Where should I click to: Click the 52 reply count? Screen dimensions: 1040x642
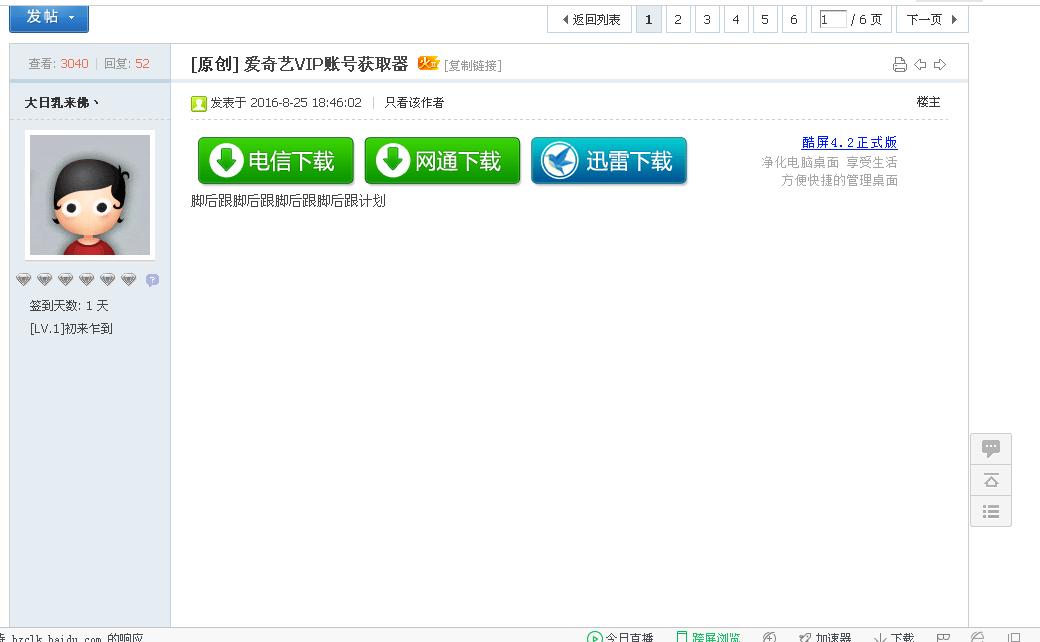143,63
